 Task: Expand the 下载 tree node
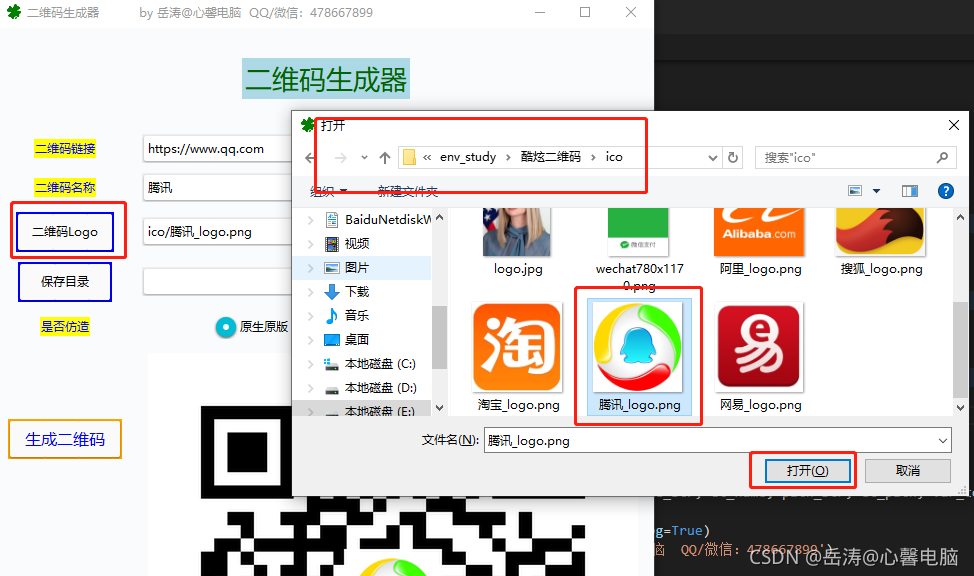point(311,291)
